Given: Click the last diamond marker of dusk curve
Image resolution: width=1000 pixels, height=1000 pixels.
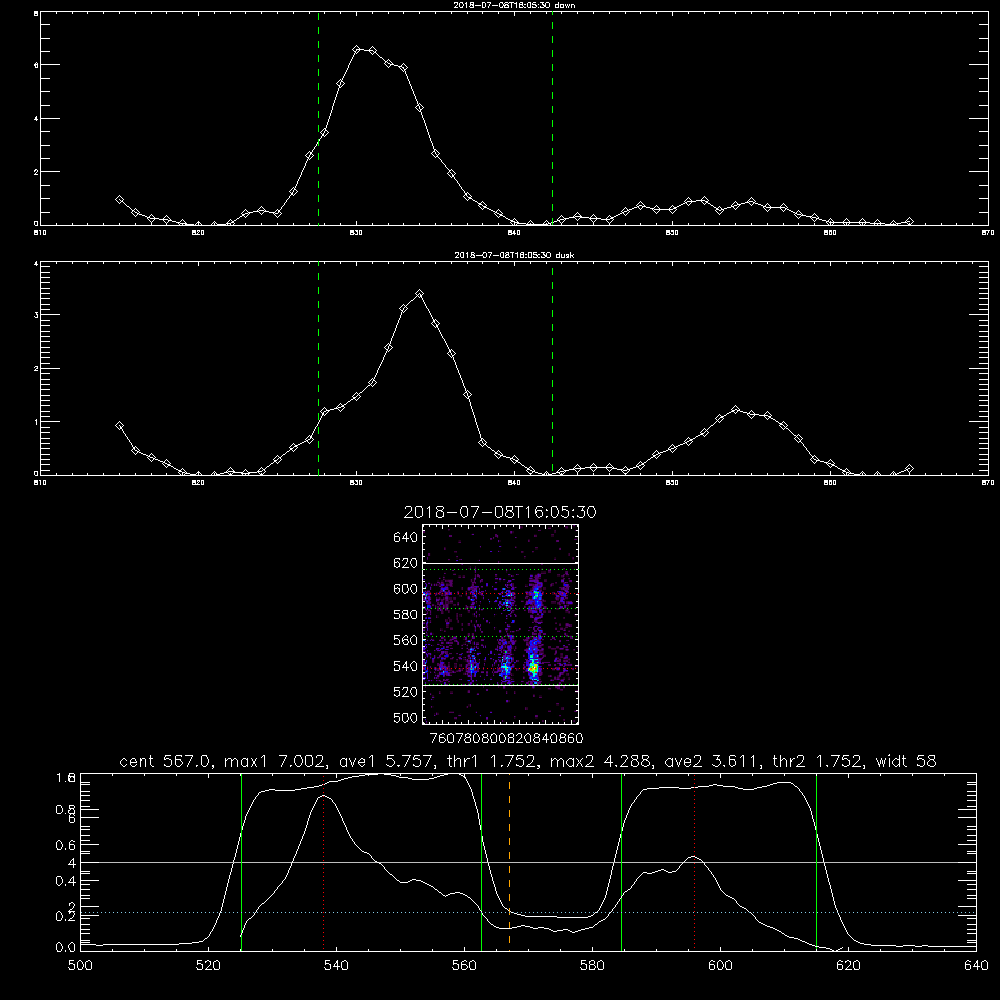Looking at the screenshot, I should coord(909,469).
